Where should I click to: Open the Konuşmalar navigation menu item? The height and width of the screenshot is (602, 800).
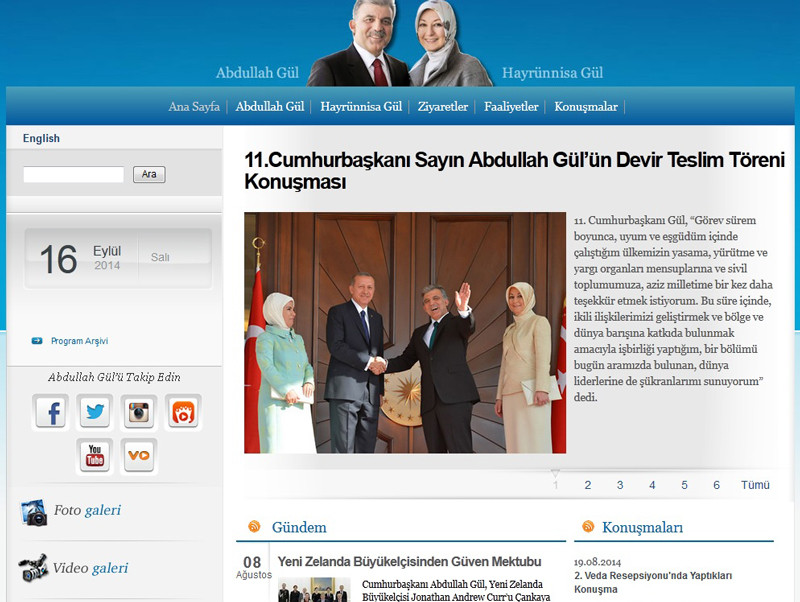point(586,107)
